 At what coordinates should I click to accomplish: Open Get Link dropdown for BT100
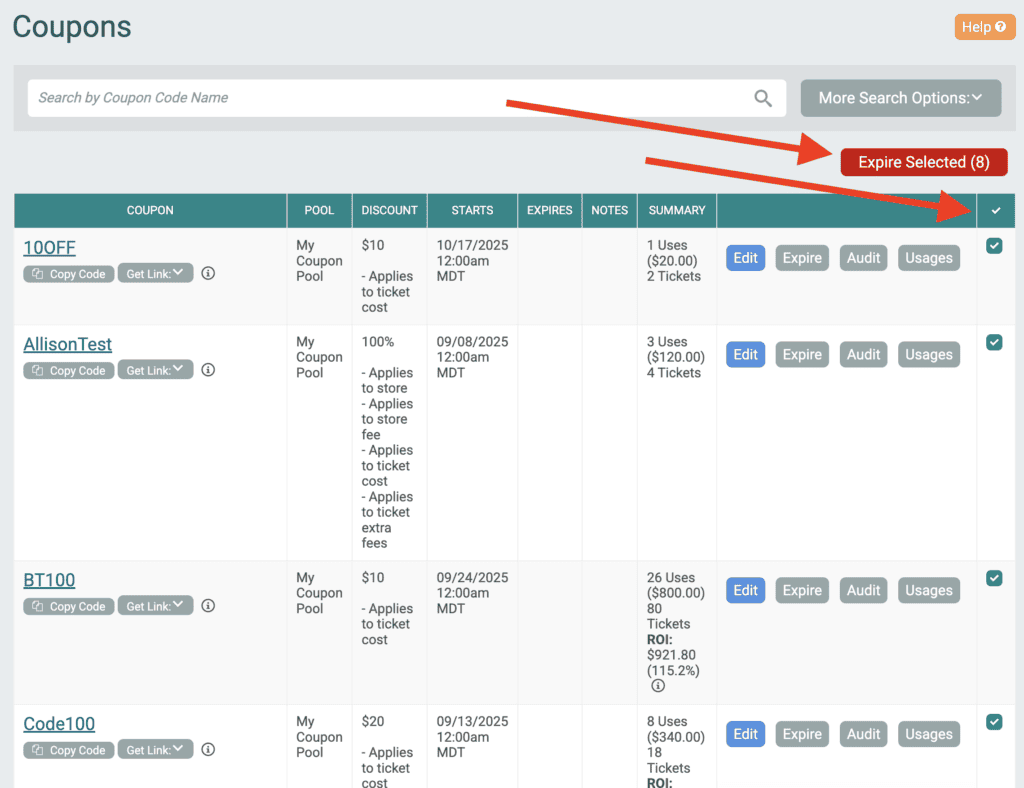tap(155, 606)
